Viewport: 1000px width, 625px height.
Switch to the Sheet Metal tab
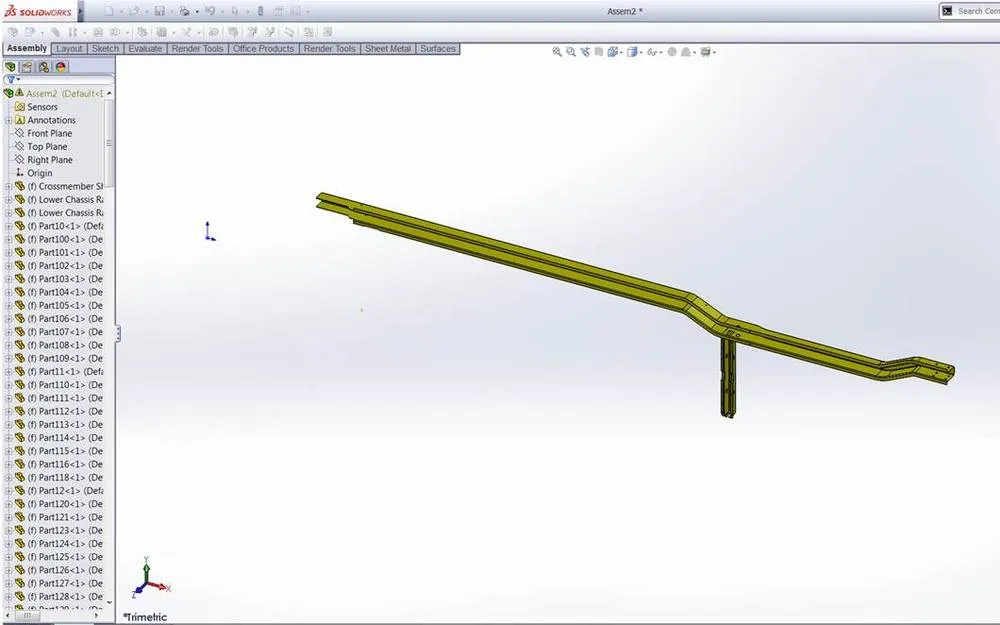coord(387,48)
